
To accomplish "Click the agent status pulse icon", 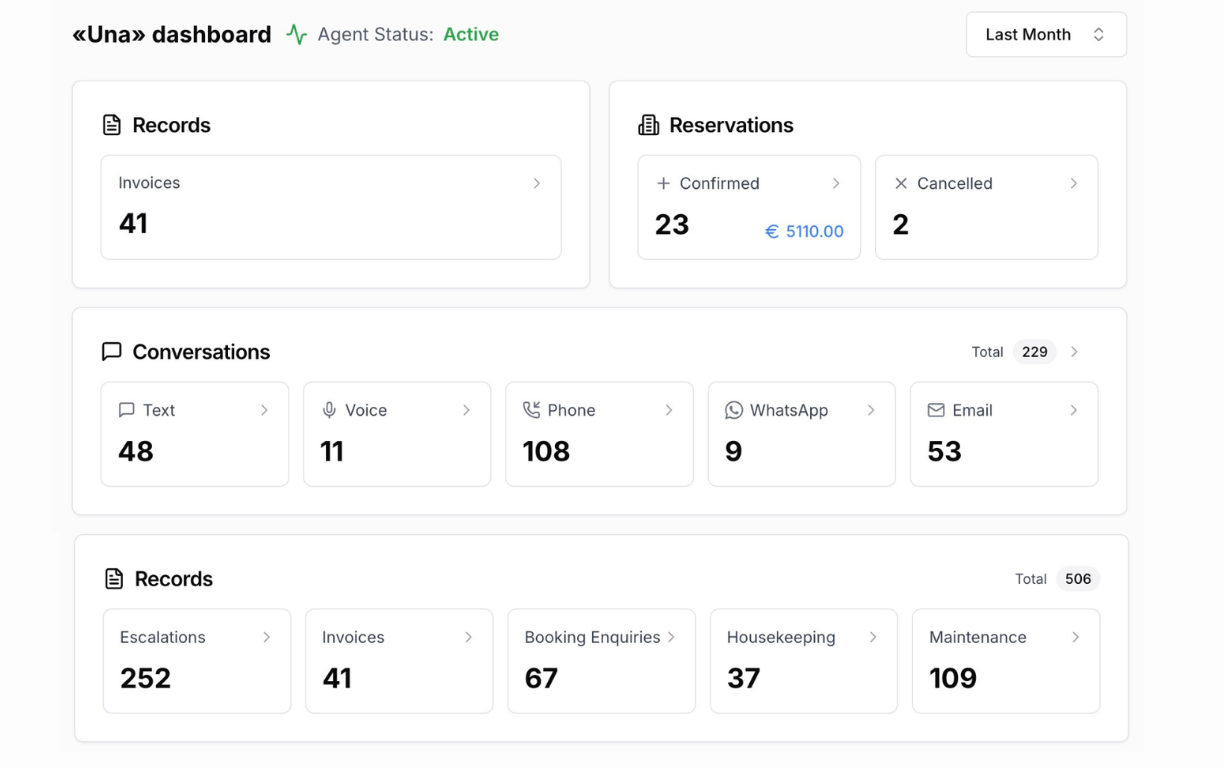I will [296, 34].
